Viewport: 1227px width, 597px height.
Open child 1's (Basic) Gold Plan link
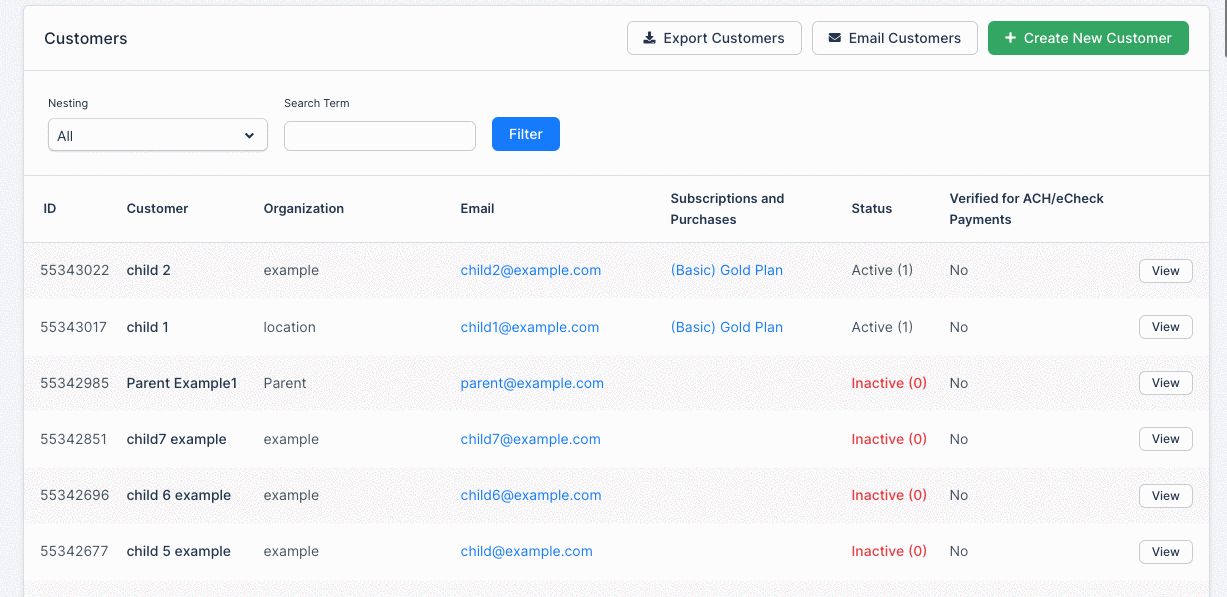pyautogui.click(x=727, y=327)
